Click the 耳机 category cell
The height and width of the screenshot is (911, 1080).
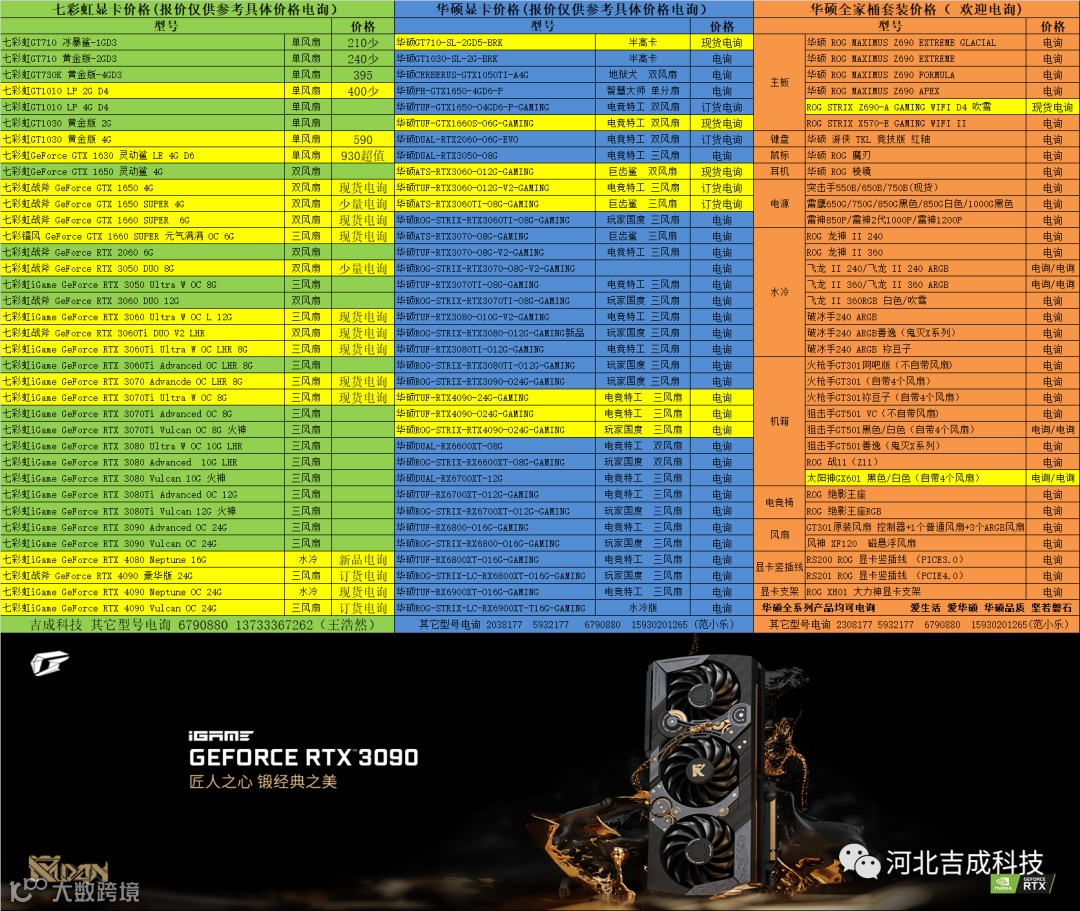(x=779, y=171)
